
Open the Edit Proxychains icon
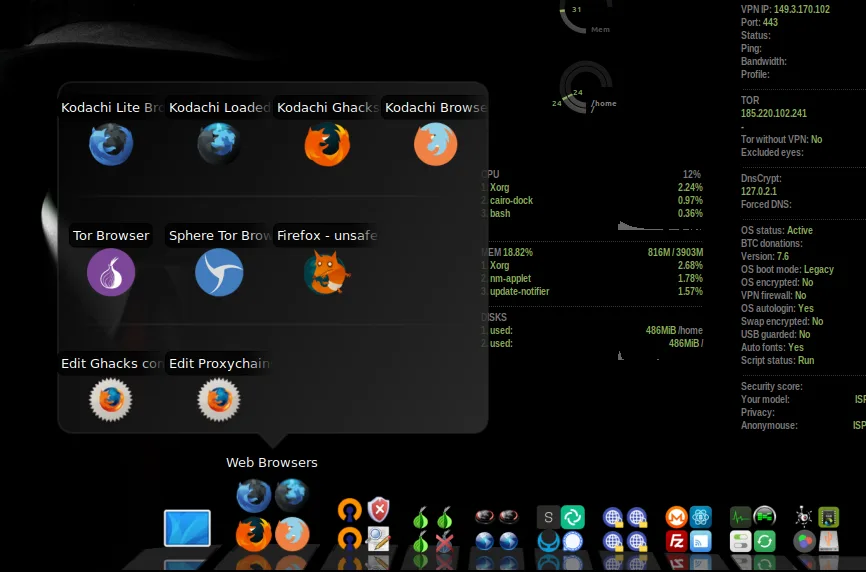219,400
